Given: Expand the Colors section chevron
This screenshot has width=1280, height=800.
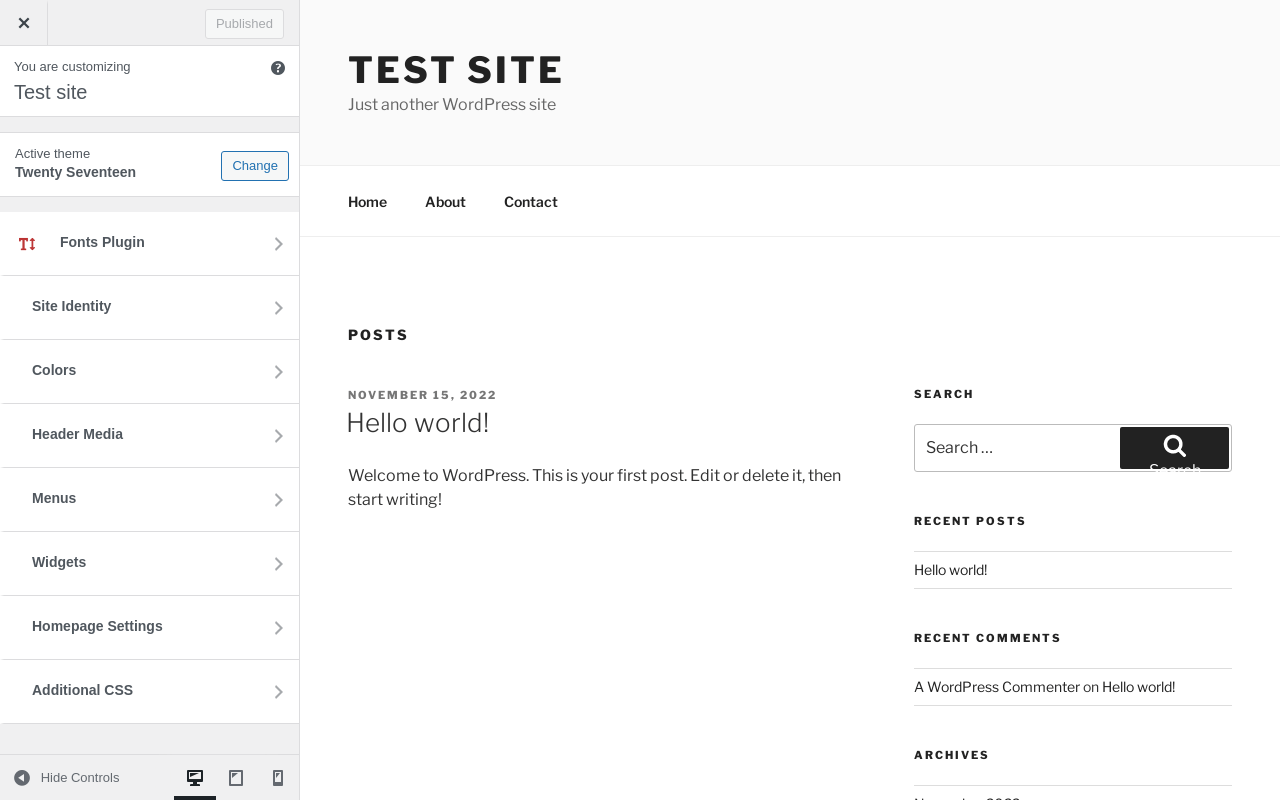Looking at the screenshot, I should pos(279,372).
